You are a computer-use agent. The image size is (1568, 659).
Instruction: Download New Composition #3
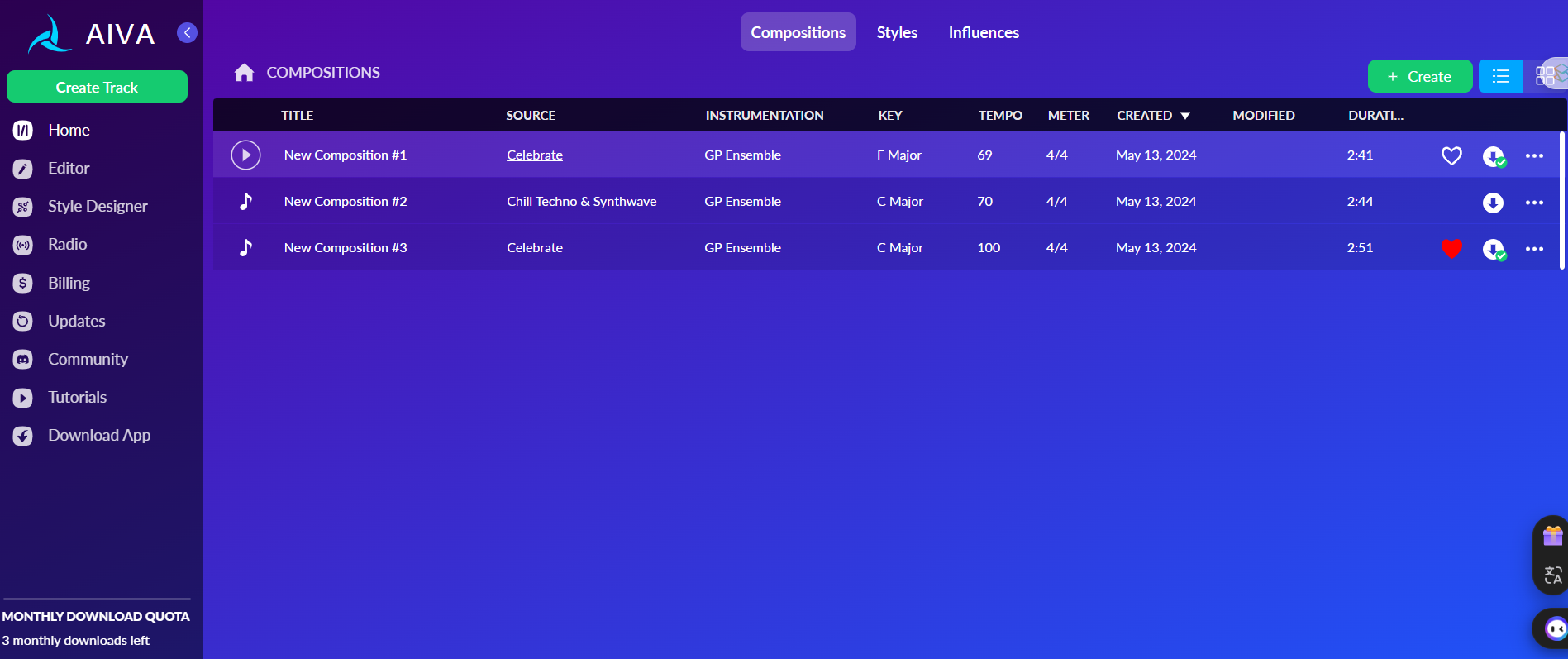1493,249
